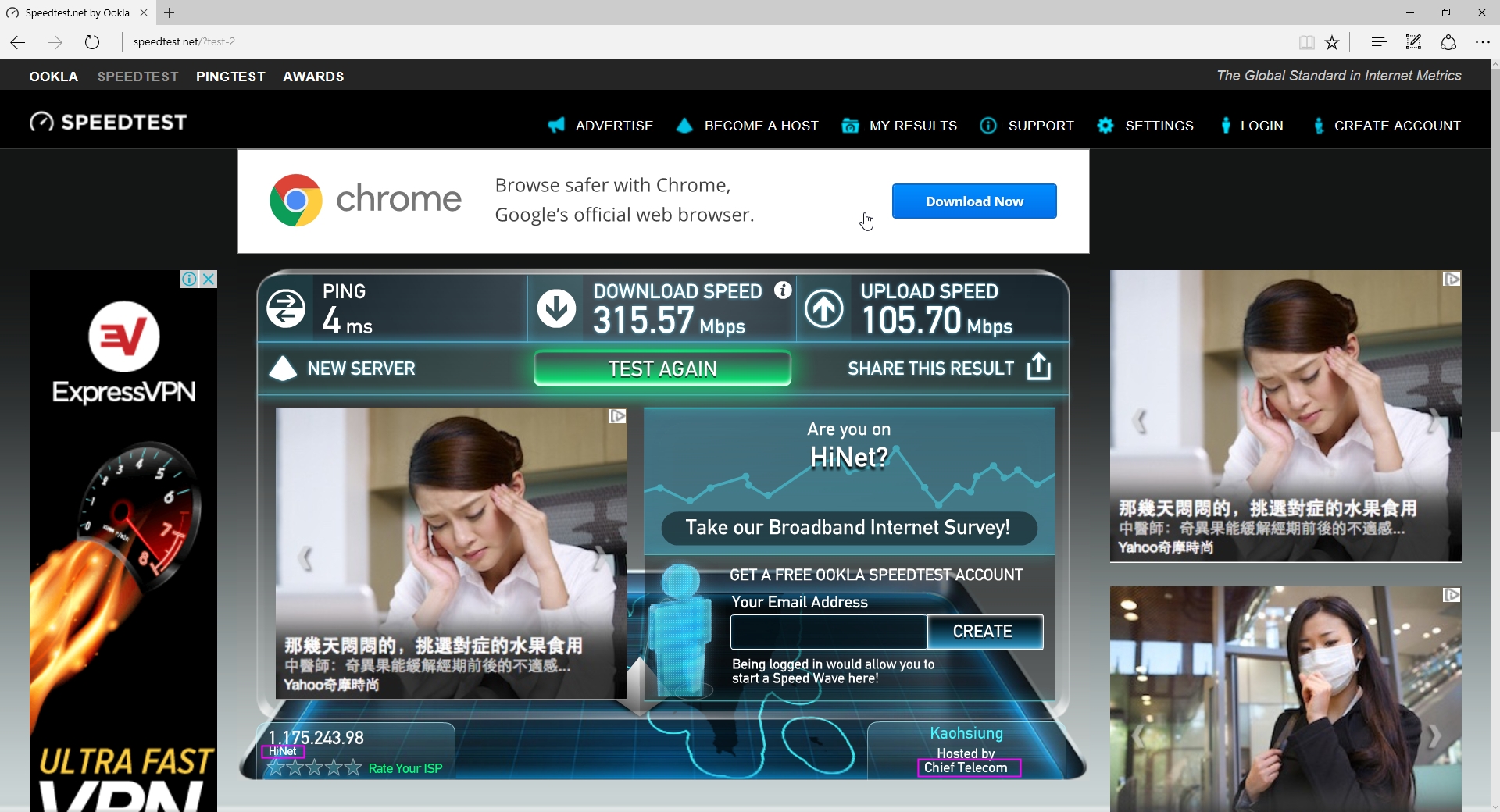Click the address bar URL field
The width and height of the screenshot is (1500, 812).
pyautogui.click(x=703, y=42)
